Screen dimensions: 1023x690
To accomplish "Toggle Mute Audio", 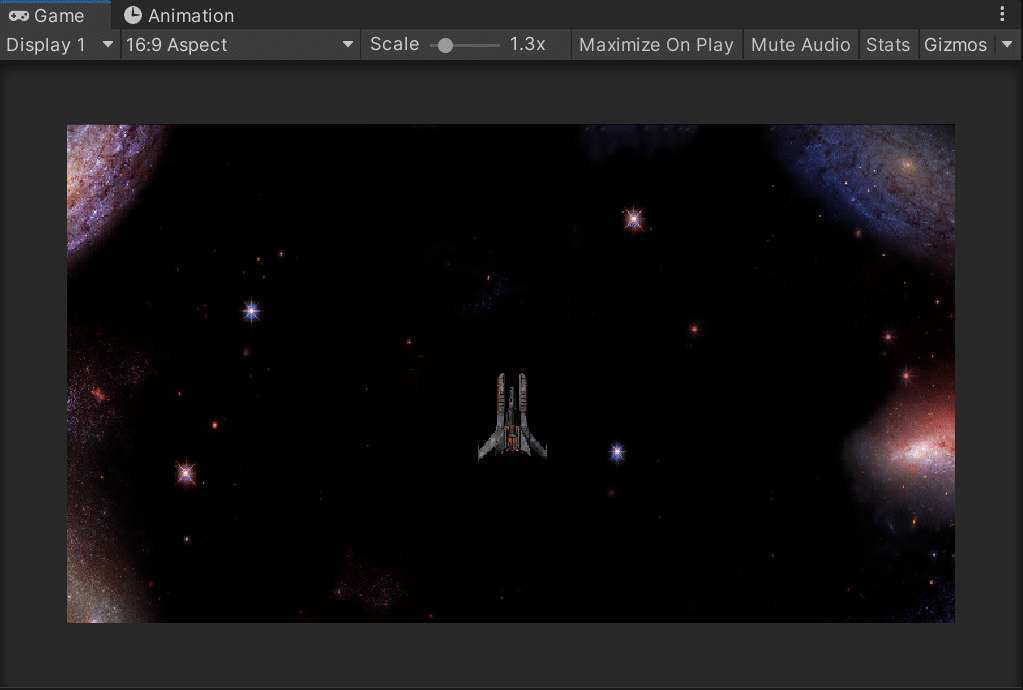I will [x=801, y=44].
